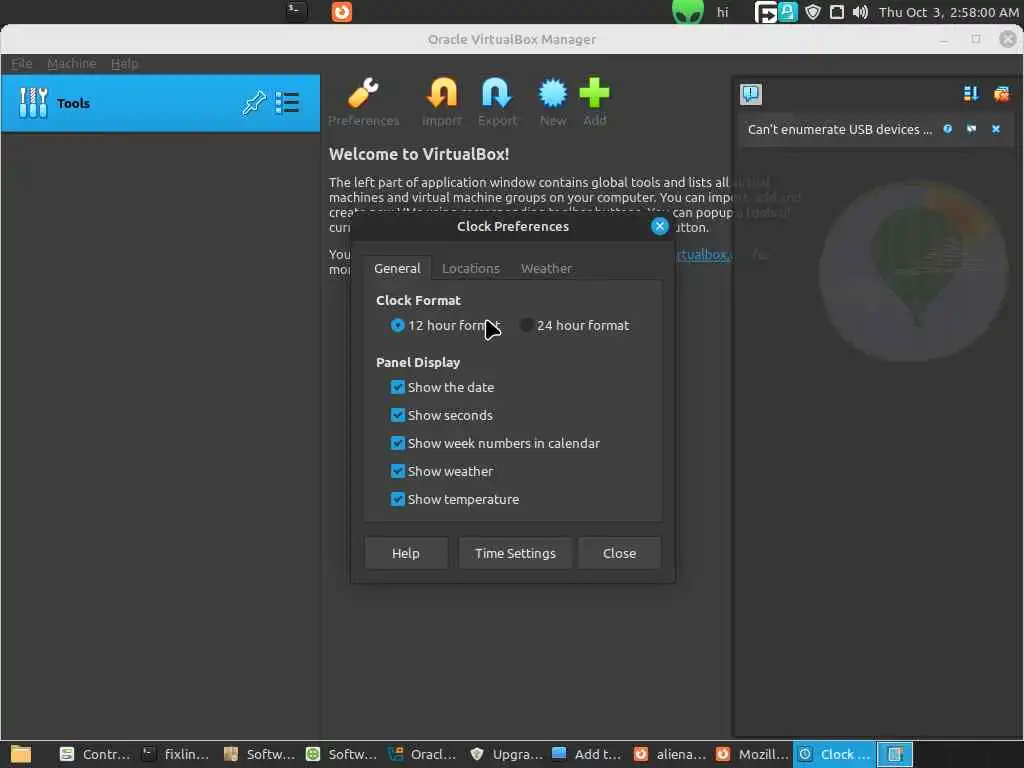This screenshot has width=1024, height=768.
Task: Switch to General tab in Clock Preferences
Action: [x=397, y=268]
